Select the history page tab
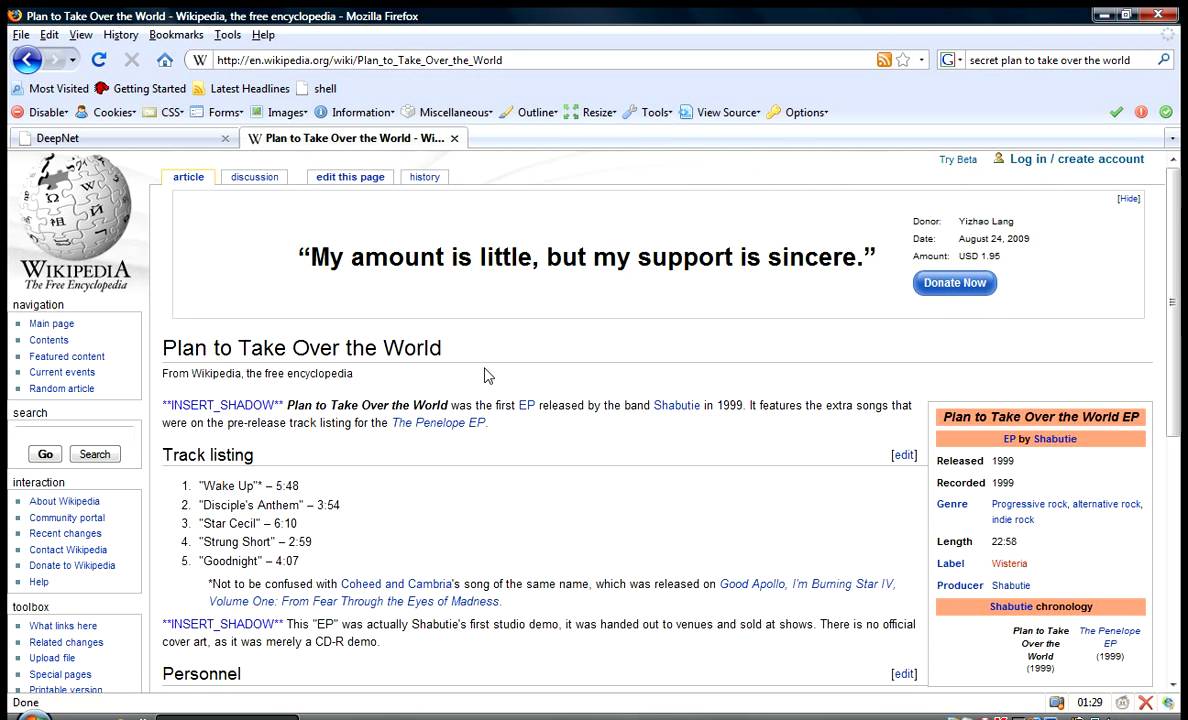 tap(424, 177)
